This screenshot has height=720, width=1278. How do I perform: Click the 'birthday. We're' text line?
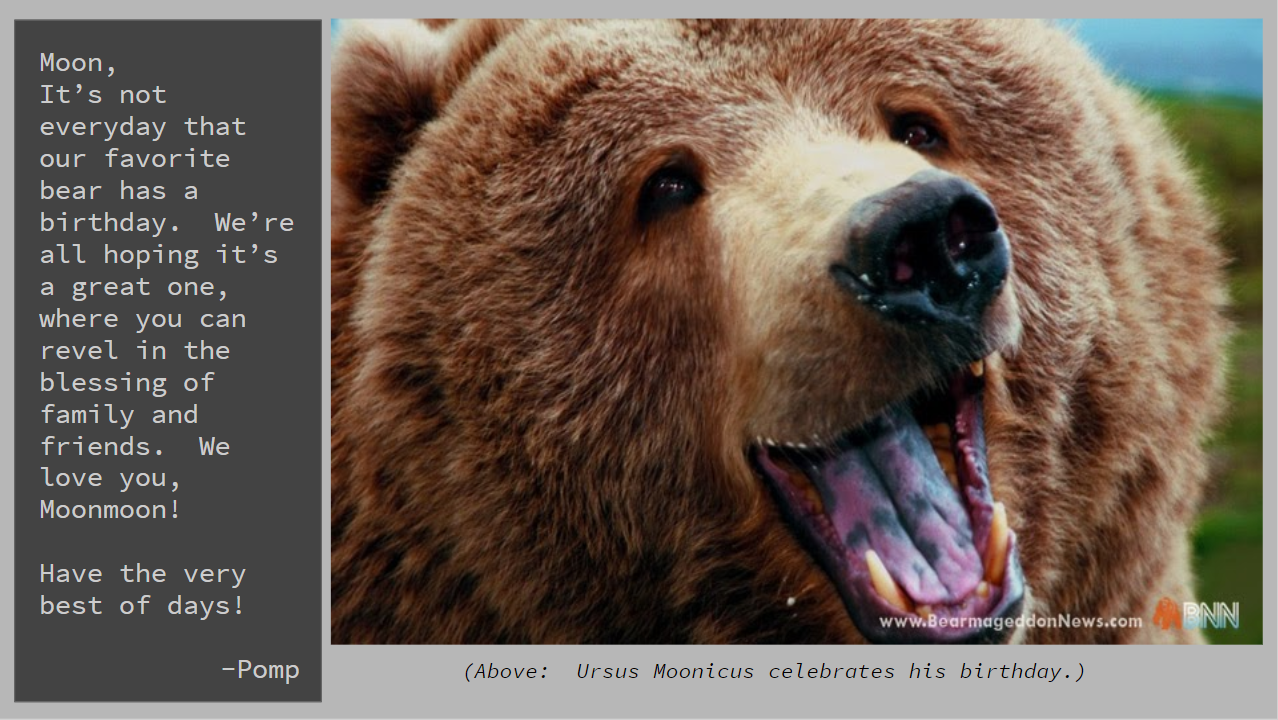(x=167, y=223)
